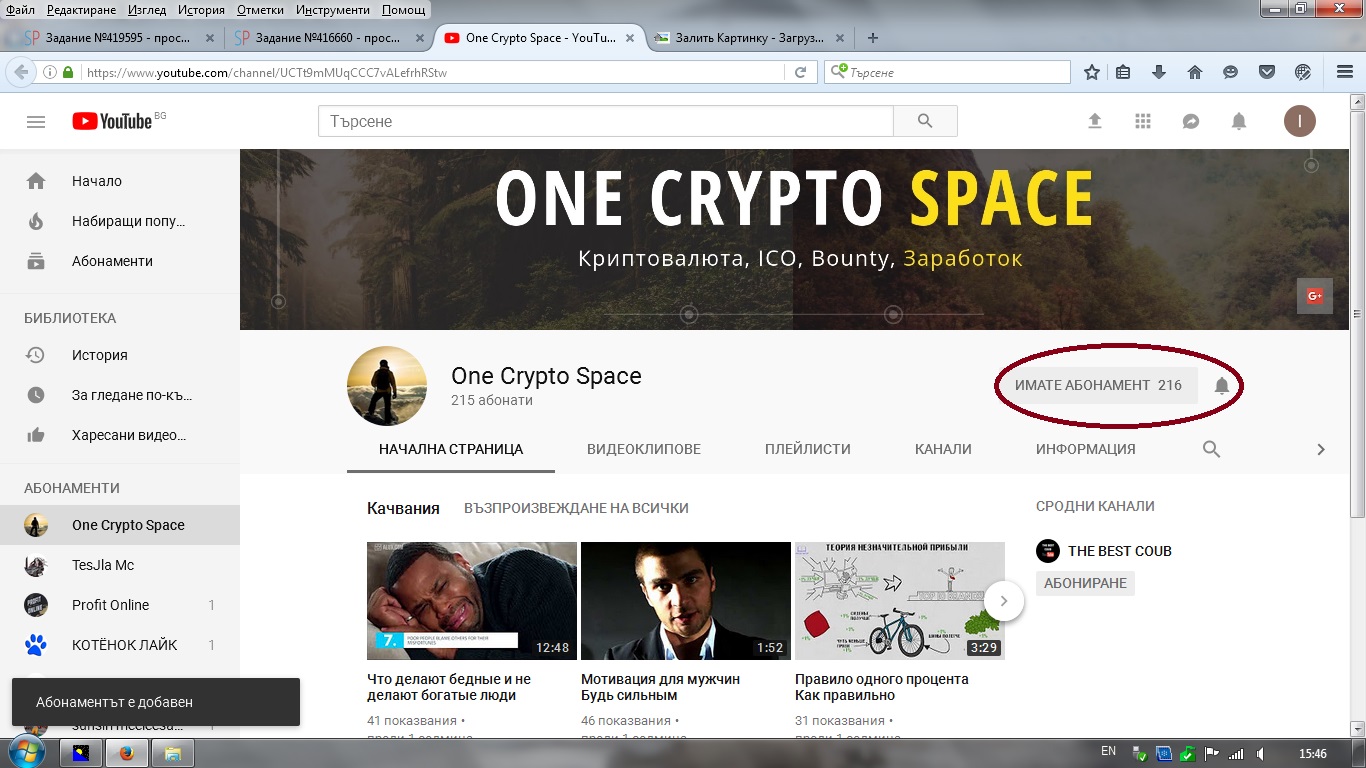Select the НАЧАЛНА СТРАНИЦА channel tab
The height and width of the screenshot is (768, 1366).
tap(451, 449)
